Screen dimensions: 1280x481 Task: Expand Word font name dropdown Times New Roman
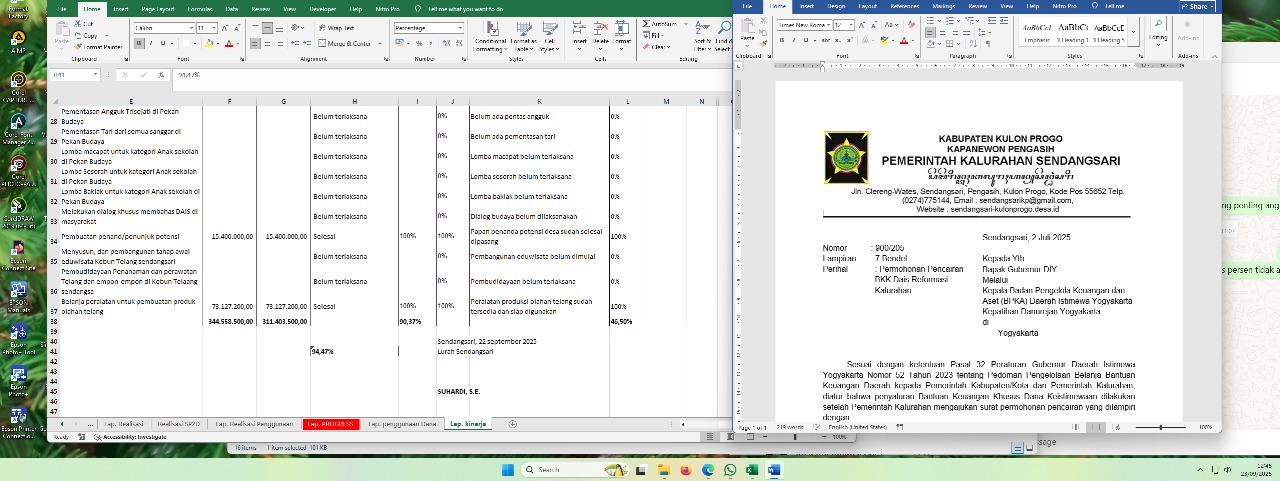click(826, 24)
